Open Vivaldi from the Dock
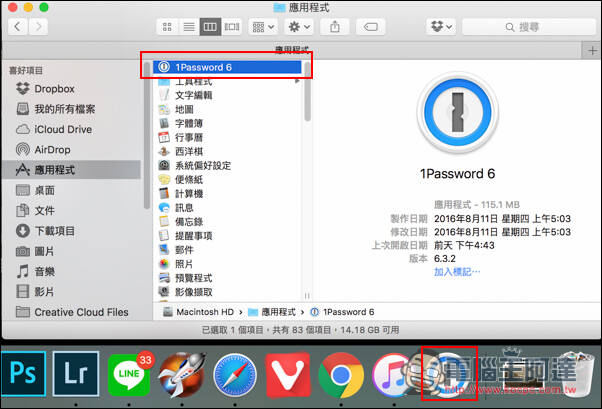This screenshot has height=409, width=602. tap(288, 375)
